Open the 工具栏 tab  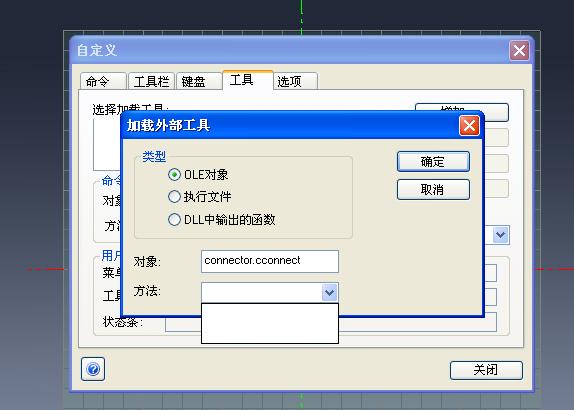(x=151, y=81)
